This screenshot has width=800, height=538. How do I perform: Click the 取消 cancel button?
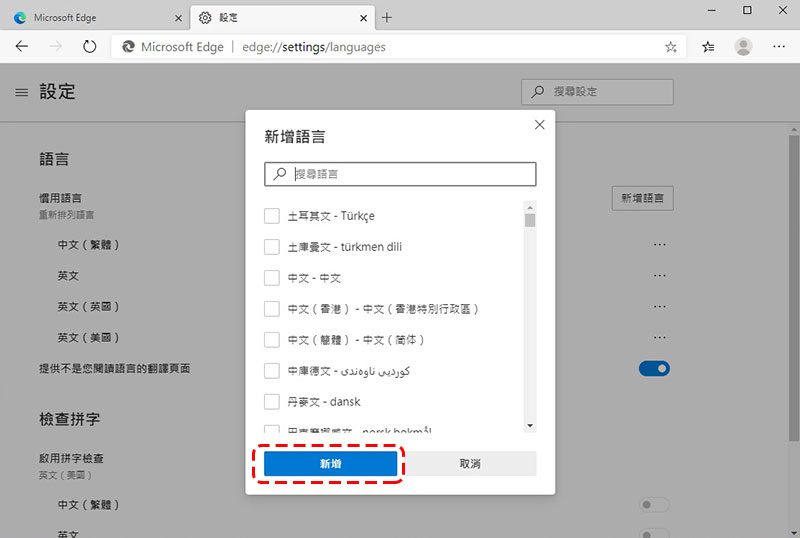click(470, 464)
